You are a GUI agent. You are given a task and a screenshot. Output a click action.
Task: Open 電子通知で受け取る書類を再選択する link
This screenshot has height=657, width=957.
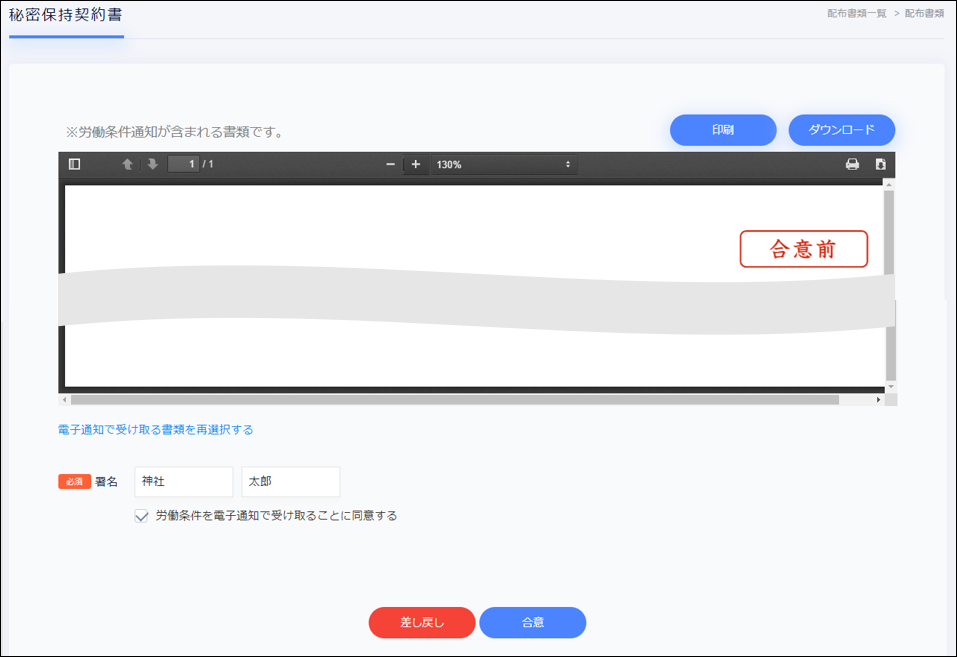[156, 430]
